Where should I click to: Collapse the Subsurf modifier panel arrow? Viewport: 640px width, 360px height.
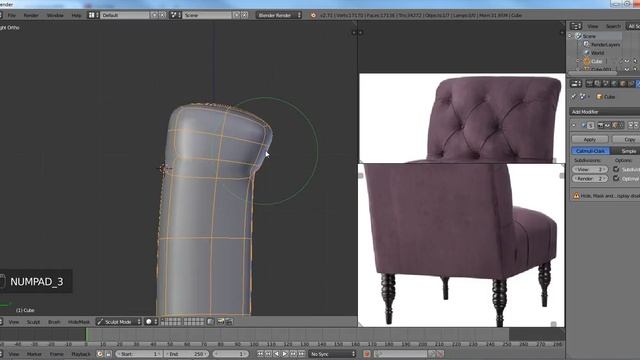(x=574, y=125)
